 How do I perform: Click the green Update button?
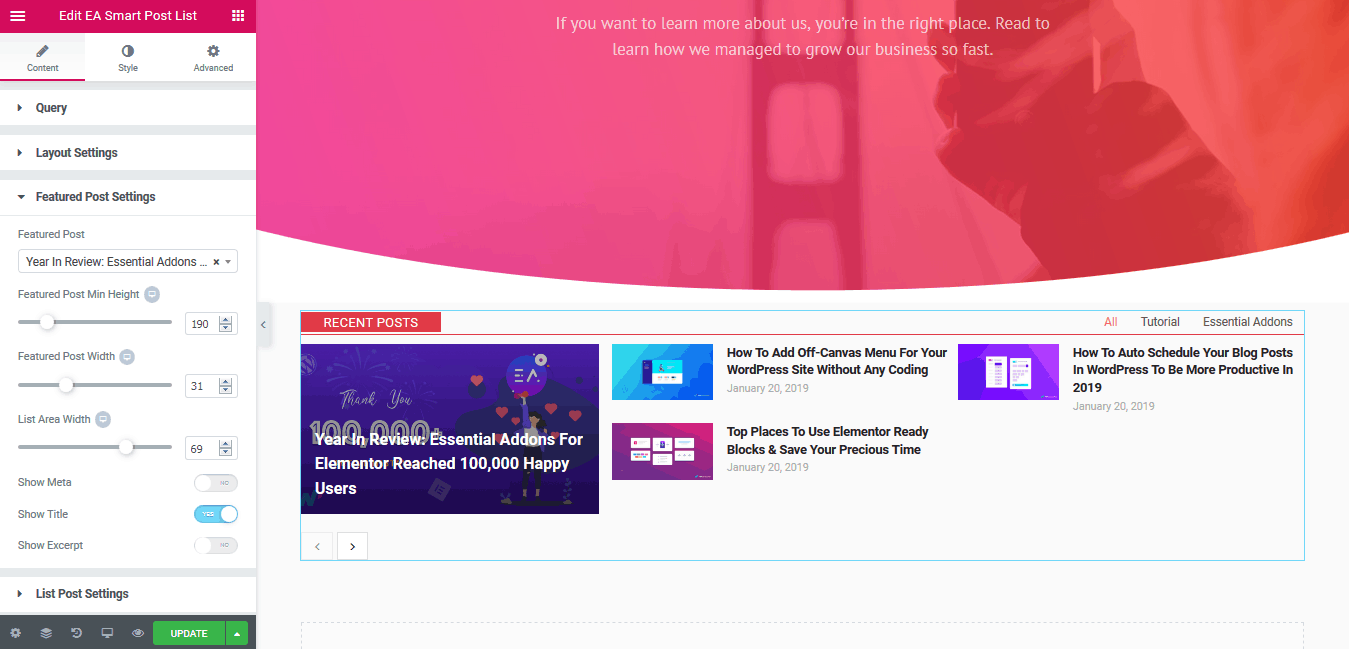point(189,633)
